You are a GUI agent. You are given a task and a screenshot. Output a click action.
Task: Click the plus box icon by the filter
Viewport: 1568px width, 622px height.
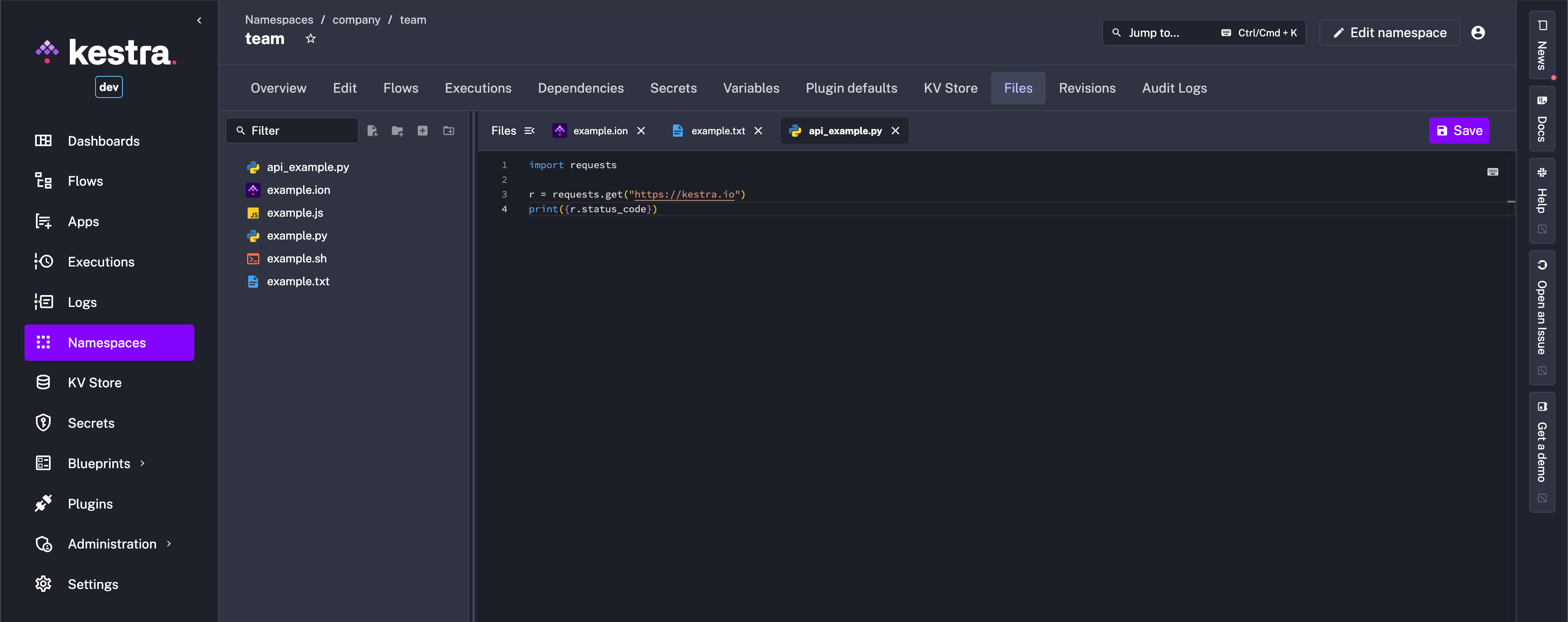coord(423,131)
